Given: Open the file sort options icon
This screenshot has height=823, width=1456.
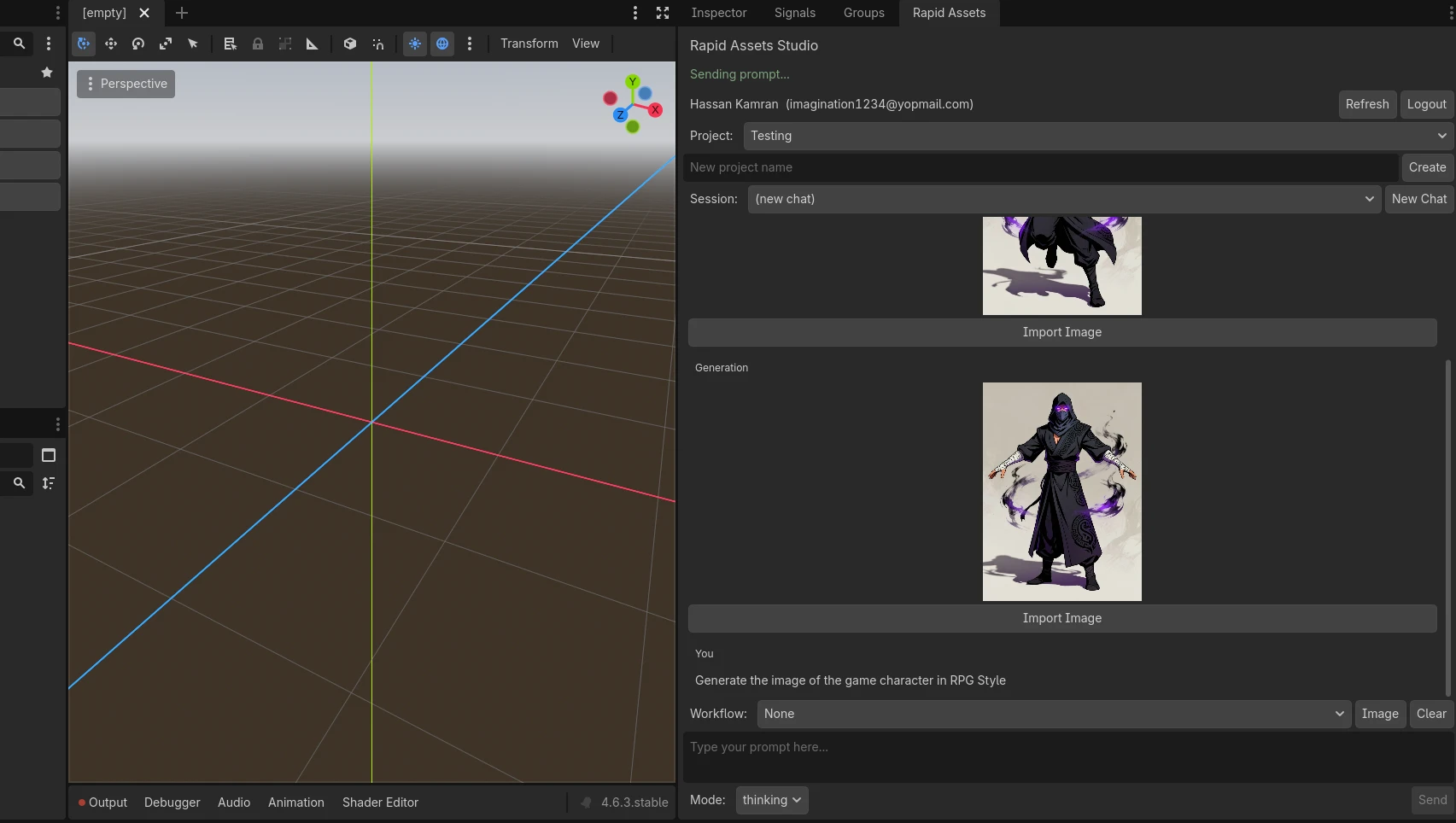Looking at the screenshot, I should tap(49, 483).
